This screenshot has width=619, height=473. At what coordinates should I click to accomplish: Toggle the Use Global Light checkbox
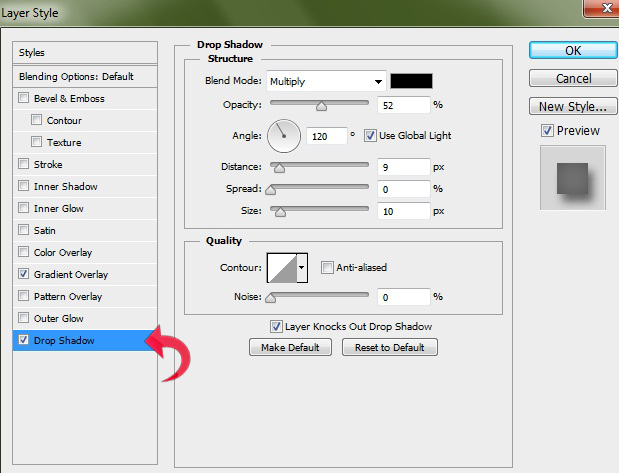click(x=370, y=136)
